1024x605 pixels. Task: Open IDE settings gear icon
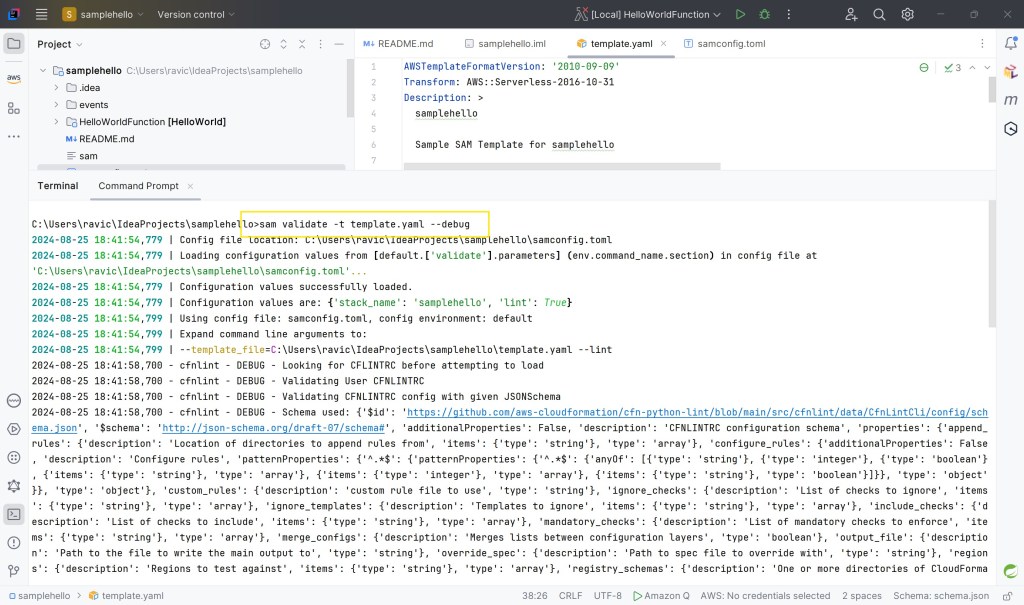[907, 15]
